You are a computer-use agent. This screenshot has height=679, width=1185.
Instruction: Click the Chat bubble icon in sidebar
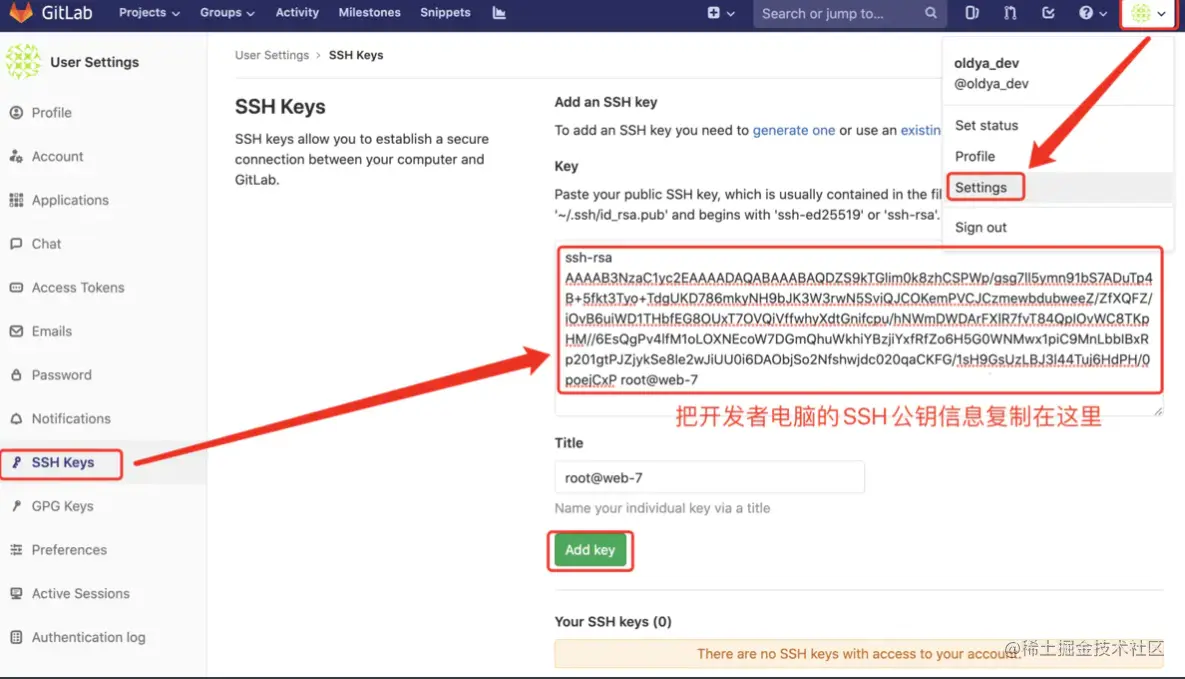click(16, 243)
